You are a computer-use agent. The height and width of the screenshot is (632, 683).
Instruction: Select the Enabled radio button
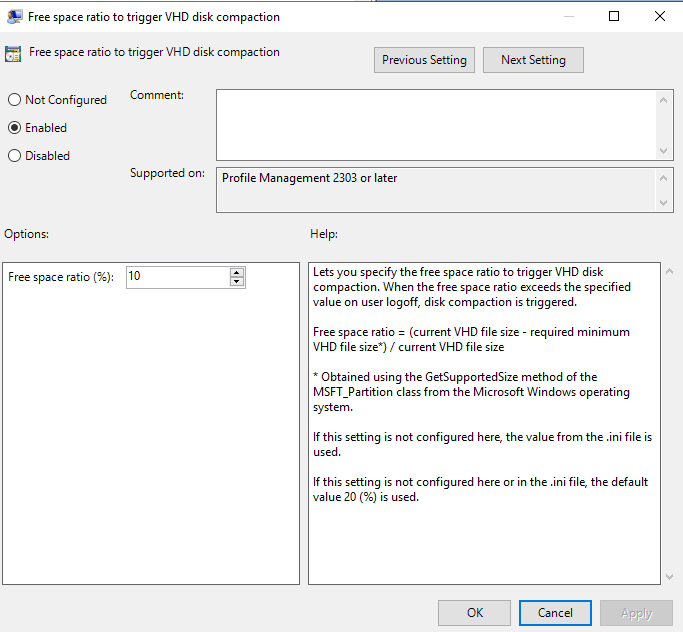[14, 128]
